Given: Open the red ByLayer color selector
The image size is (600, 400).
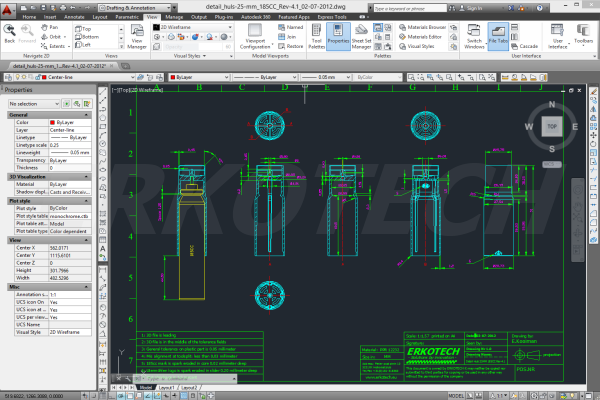Looking at the screenshot, I should pyautogui.click(x=195, y=76).
